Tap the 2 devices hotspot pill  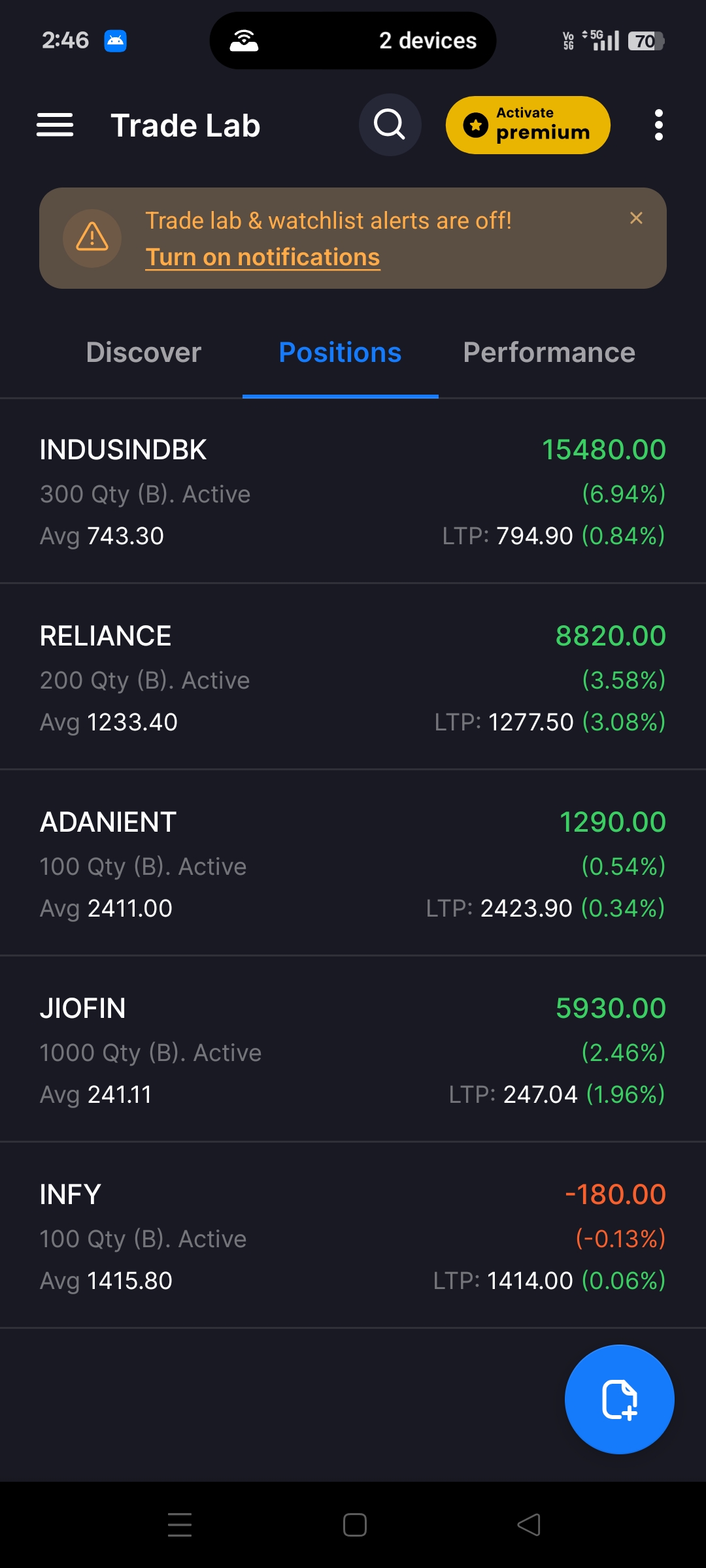tap(353, 41)
